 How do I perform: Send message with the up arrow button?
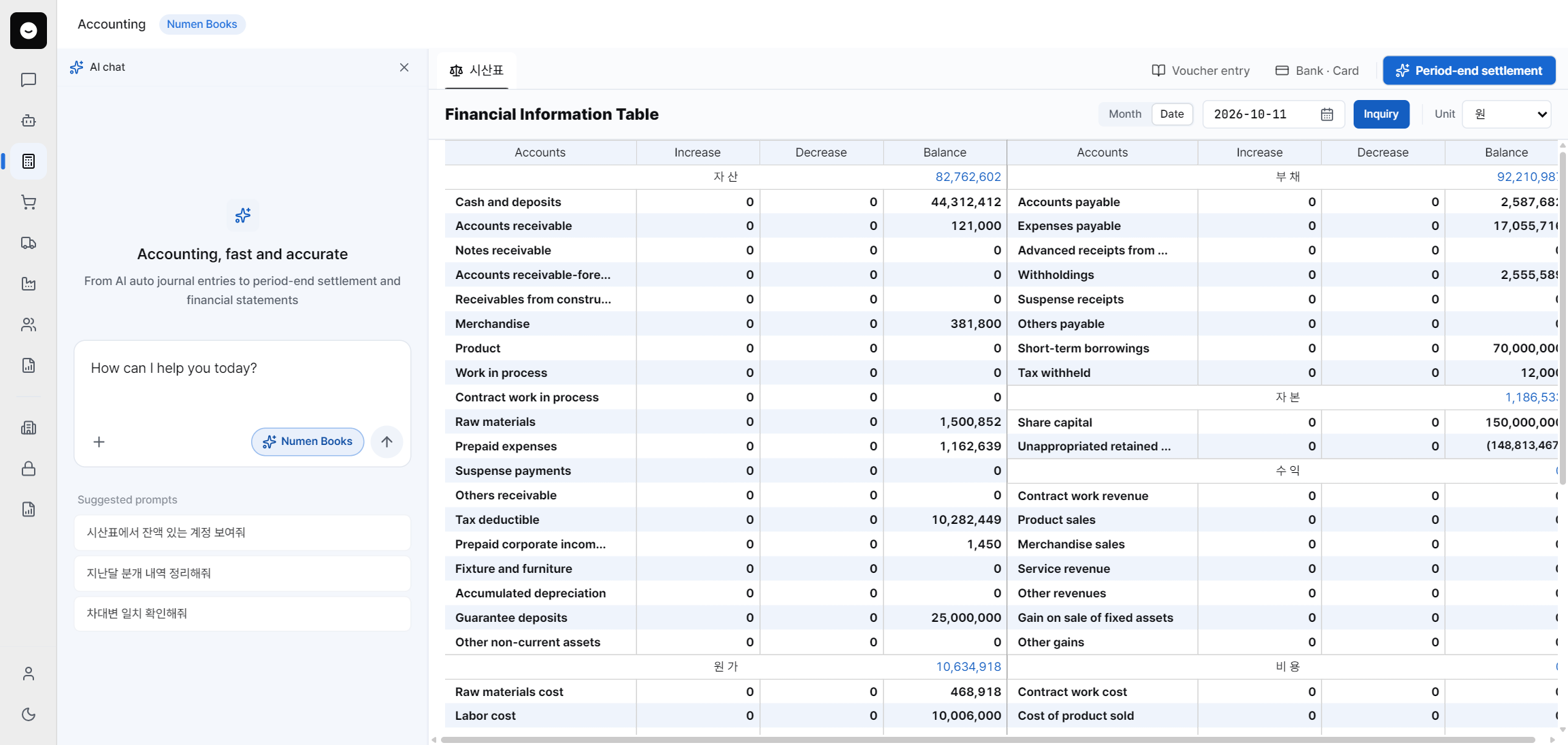(x=387, y=442)
